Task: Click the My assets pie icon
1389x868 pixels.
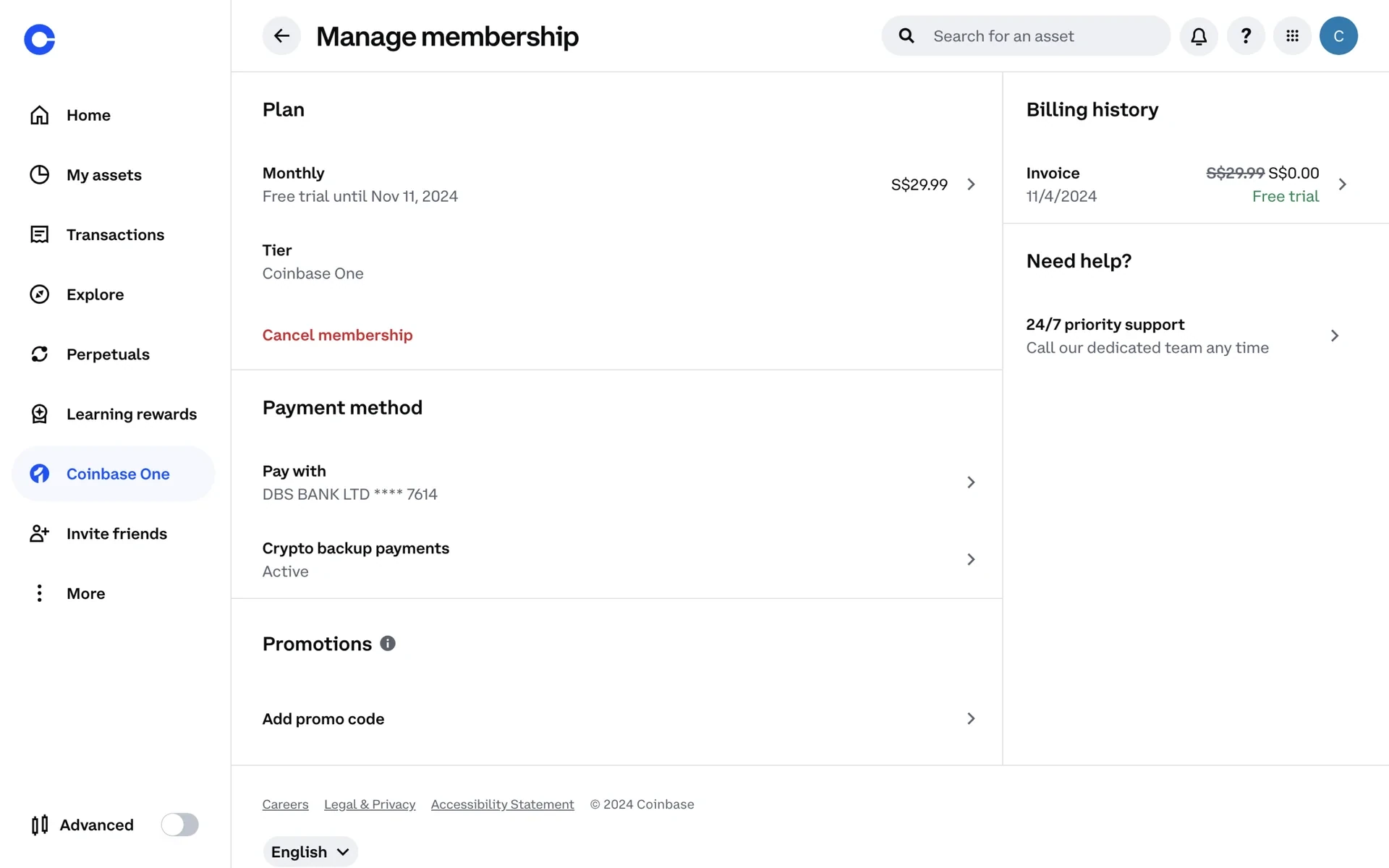Action: point(39,174)
